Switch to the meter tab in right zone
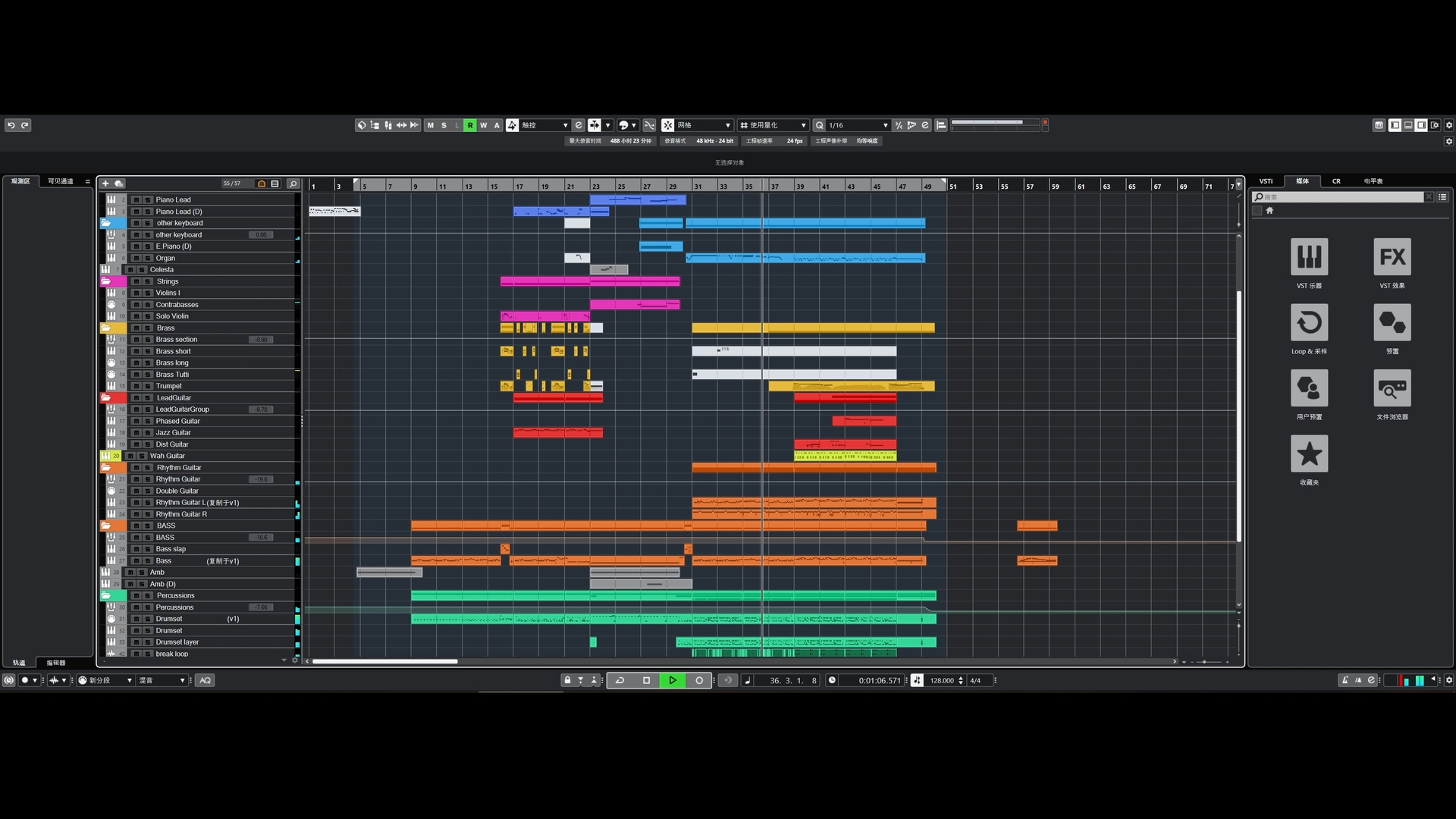 (x=1373, y=181)
